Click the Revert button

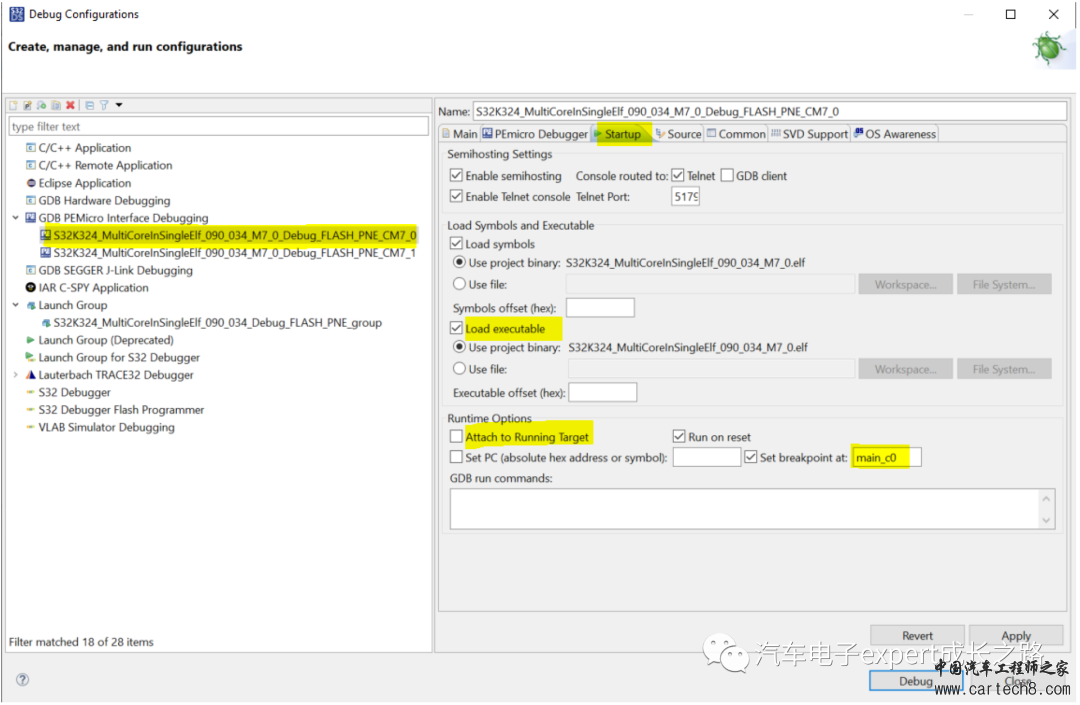(917, 635)
